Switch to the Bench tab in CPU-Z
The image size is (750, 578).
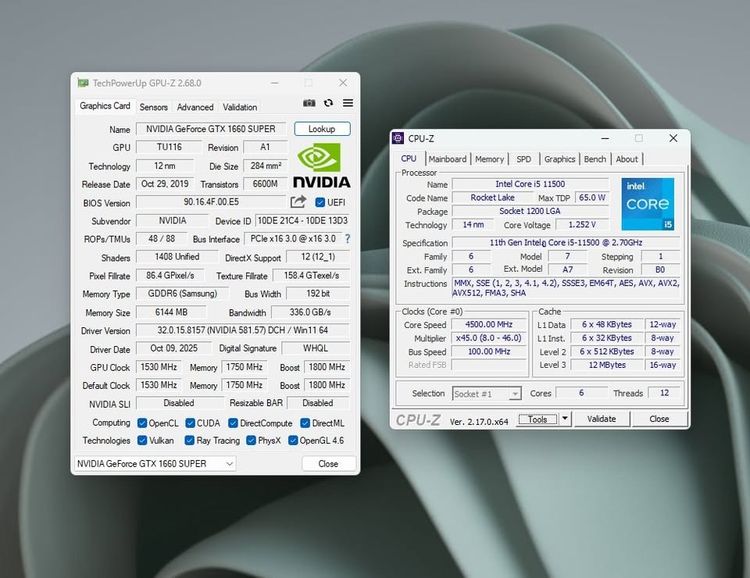pos(595,159)
